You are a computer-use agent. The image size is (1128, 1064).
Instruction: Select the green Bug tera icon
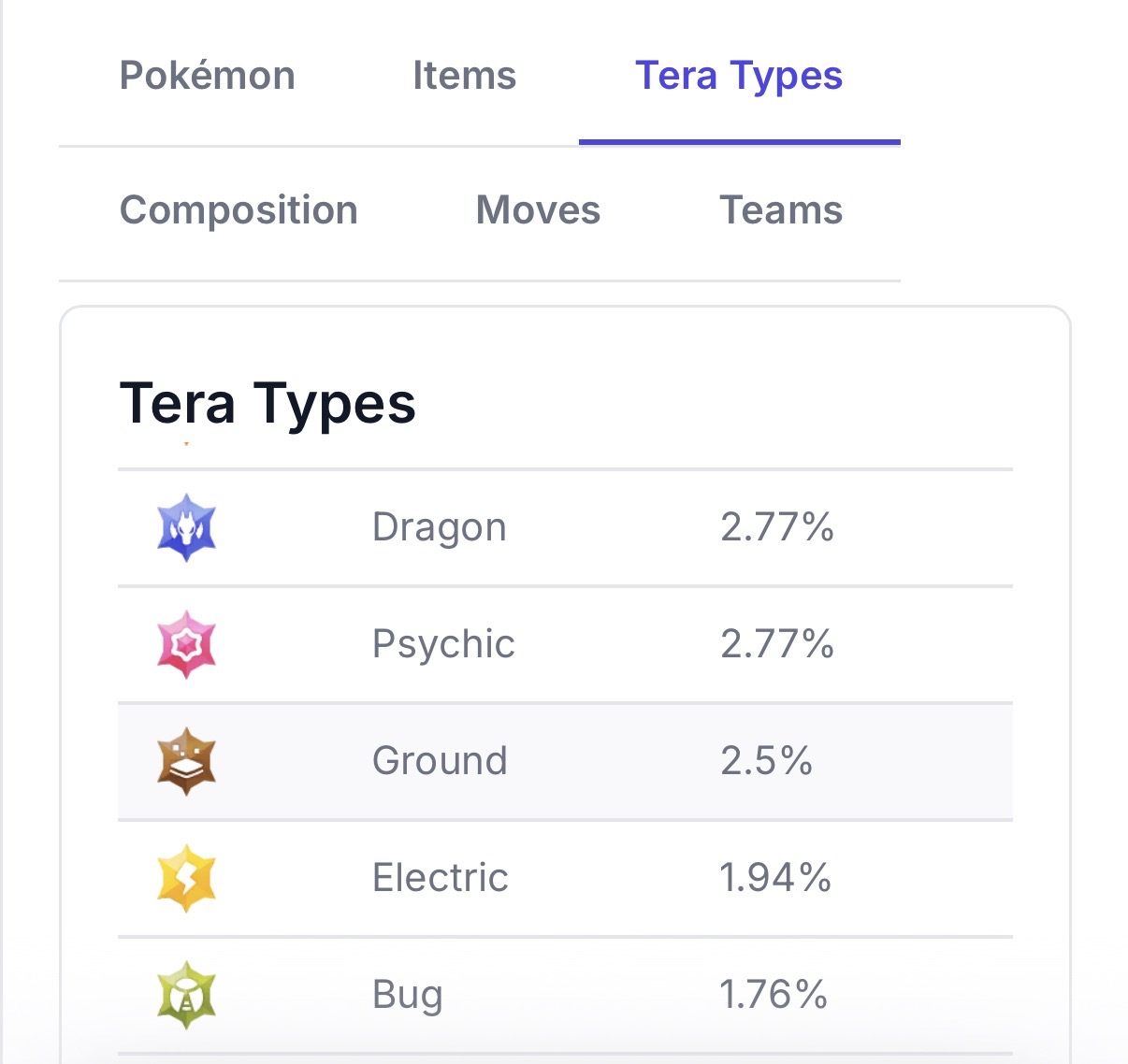187,995
